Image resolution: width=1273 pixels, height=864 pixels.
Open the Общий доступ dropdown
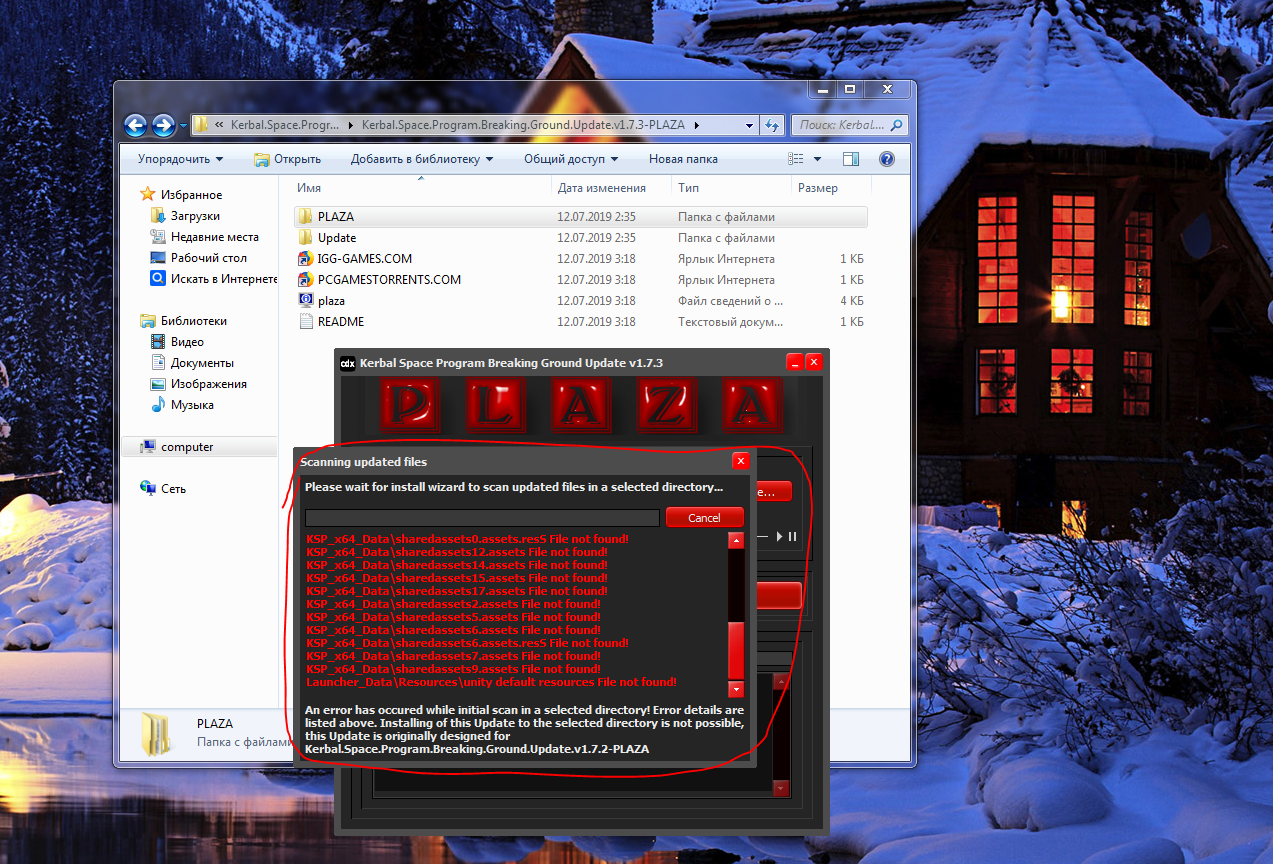coord(571,159)
